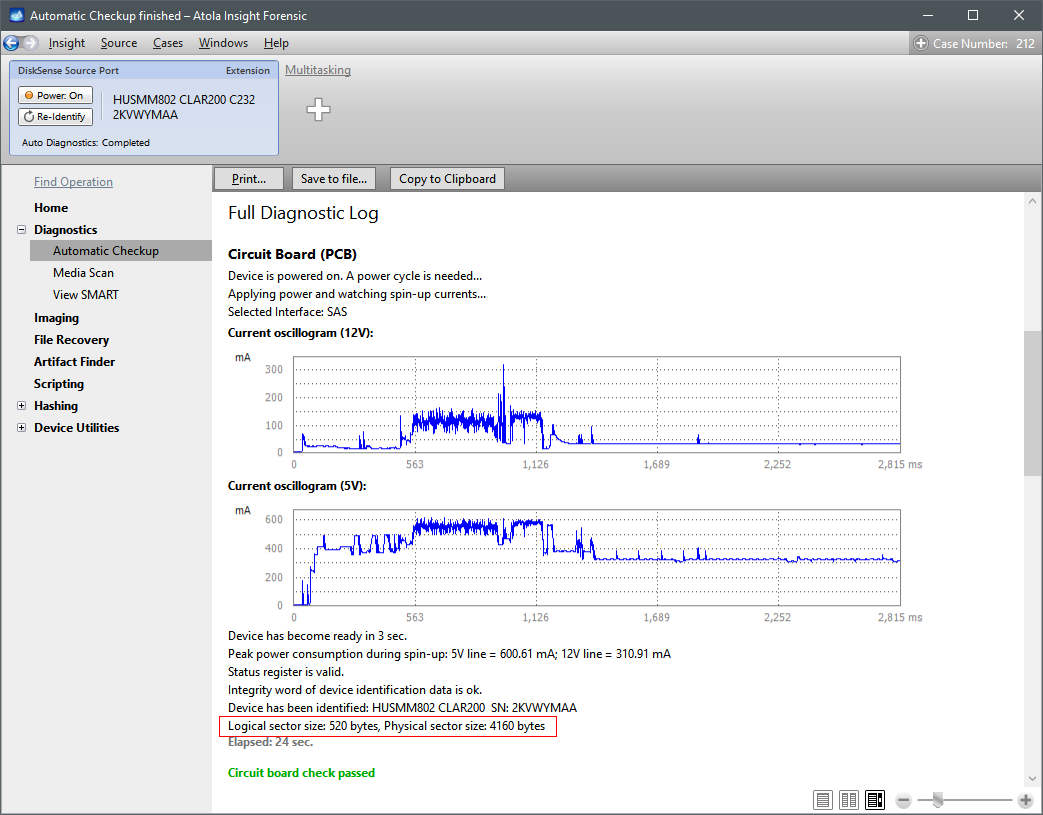Open the Insight menu

[67, 43]
